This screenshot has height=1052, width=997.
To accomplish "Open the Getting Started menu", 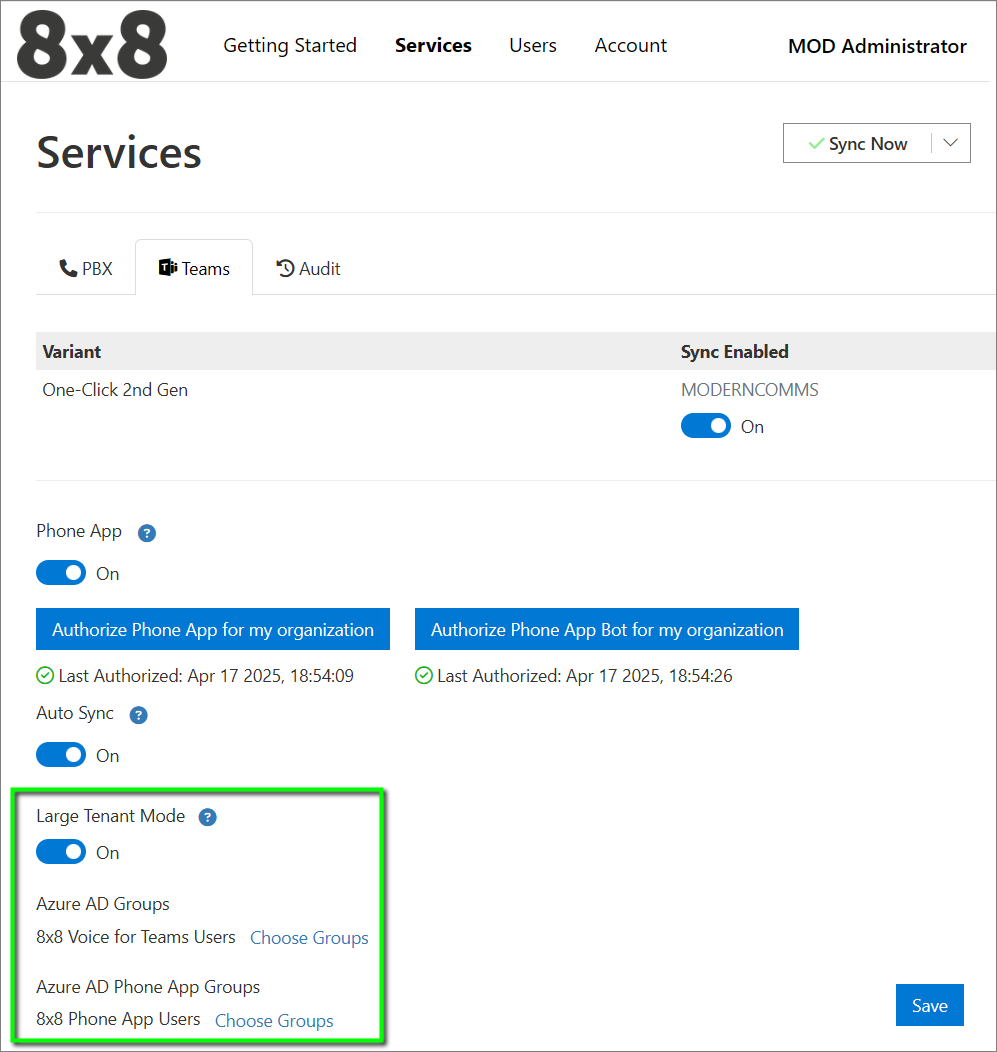I will click(x=290, y=46).
